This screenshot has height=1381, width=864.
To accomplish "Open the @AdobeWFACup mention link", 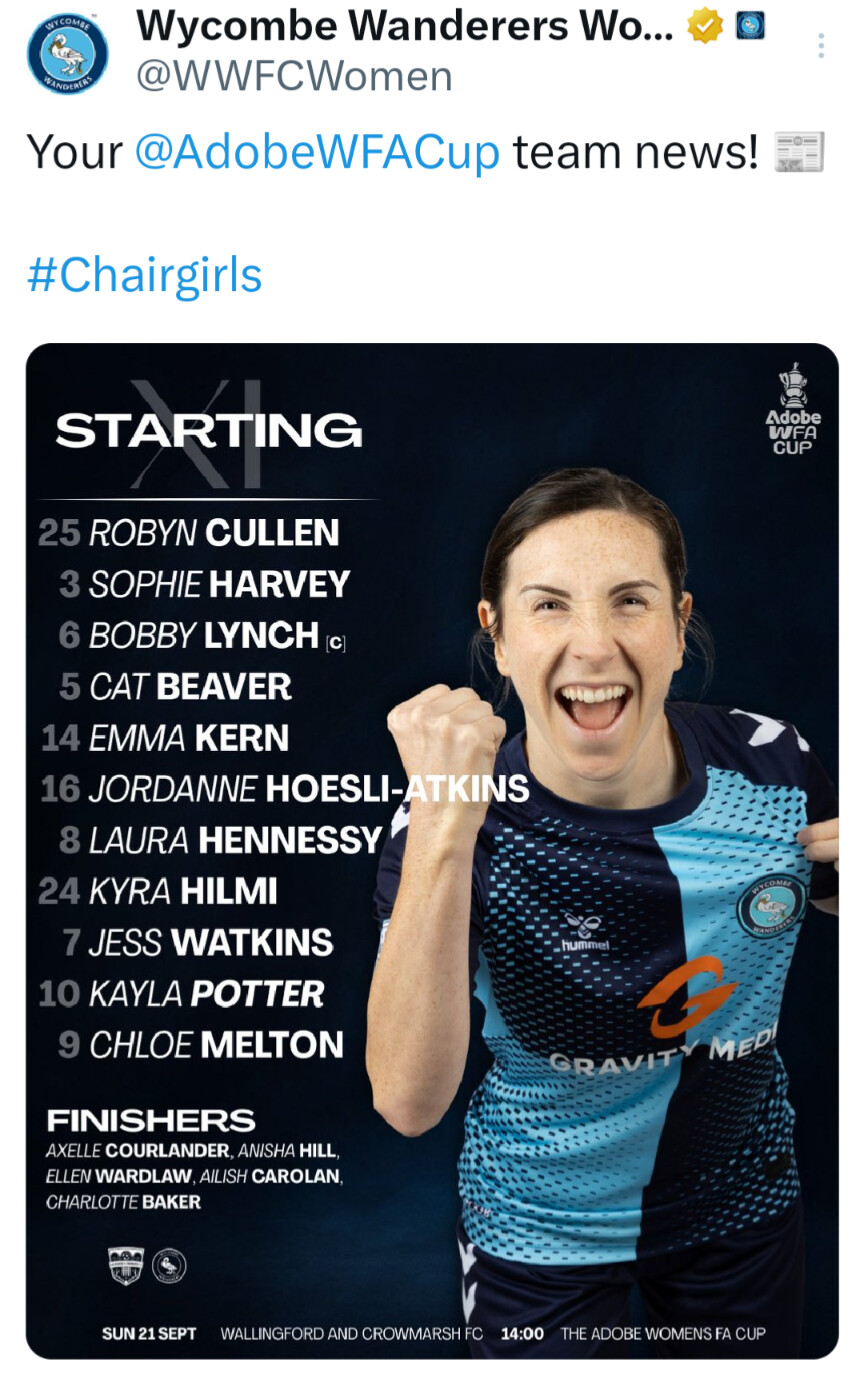I will 316,153.
